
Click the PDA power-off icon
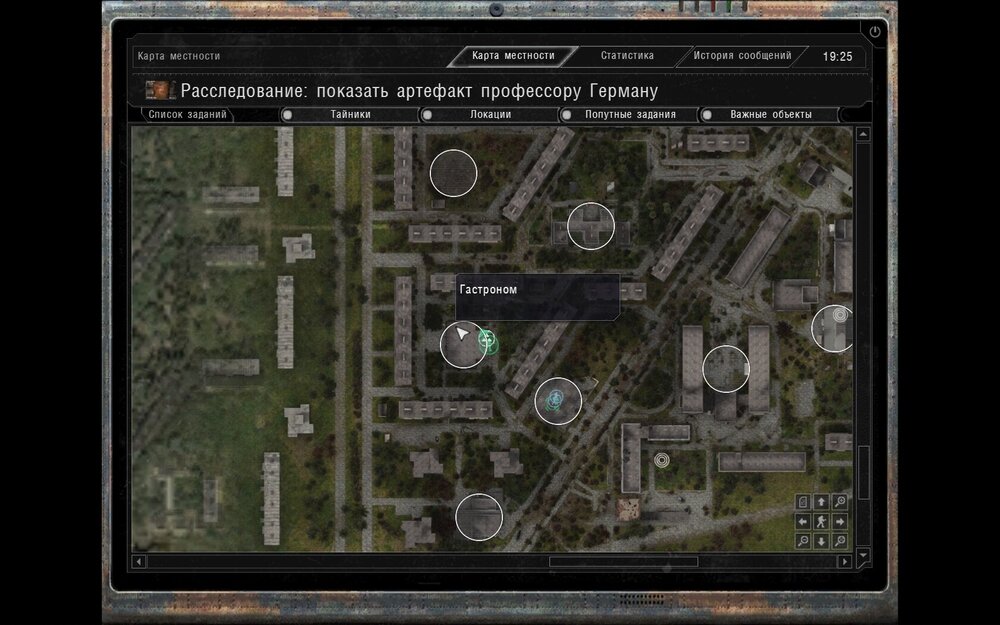coord(874,32)
